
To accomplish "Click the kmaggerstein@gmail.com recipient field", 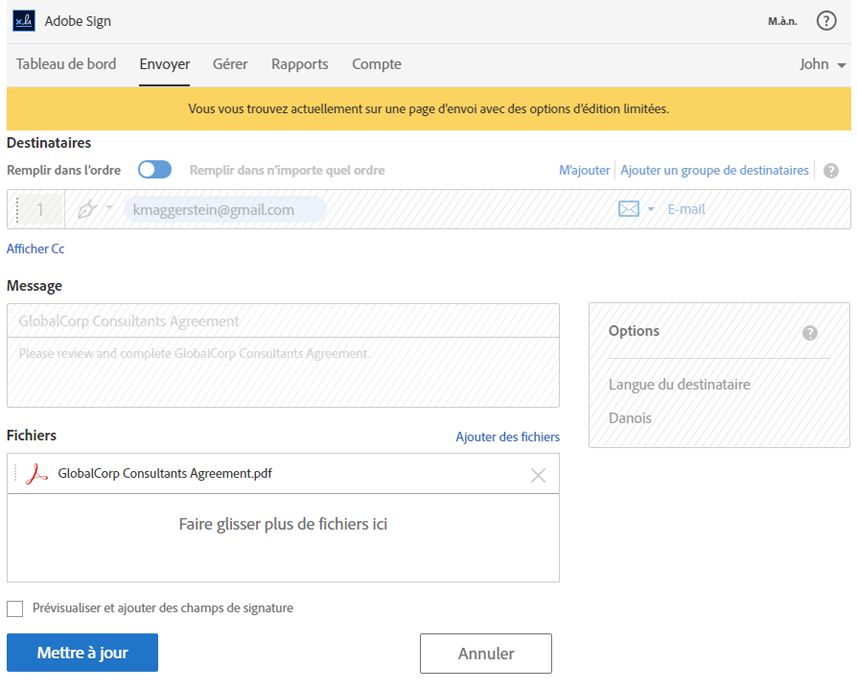I will [x=225, y=209].
